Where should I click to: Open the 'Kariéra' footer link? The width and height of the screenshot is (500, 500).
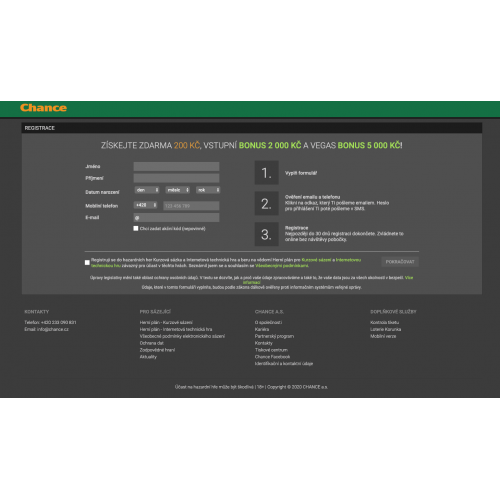(262, 329)
